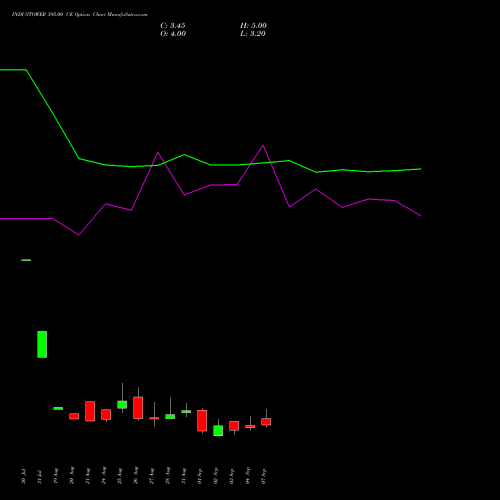Image resolution: width=500 pixels, height=500 pixels.
Task: Select the '30 Jul' date axis label
Action: coord(23,476)
